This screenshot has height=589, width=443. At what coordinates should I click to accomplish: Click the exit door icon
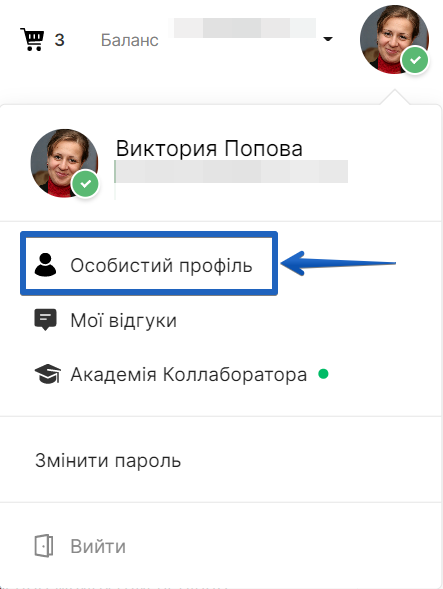coord(44,546)
